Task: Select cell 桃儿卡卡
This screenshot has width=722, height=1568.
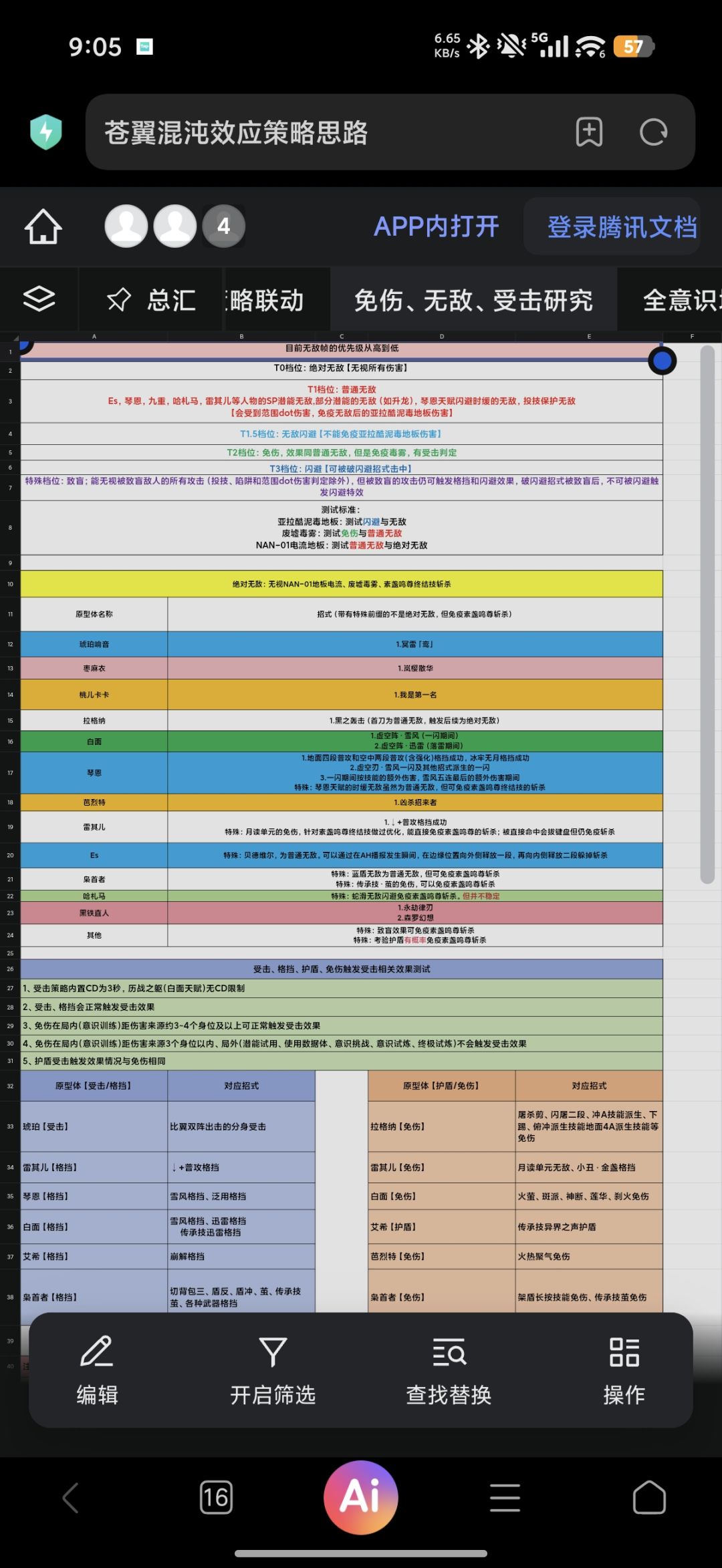Action: point(94,695)
